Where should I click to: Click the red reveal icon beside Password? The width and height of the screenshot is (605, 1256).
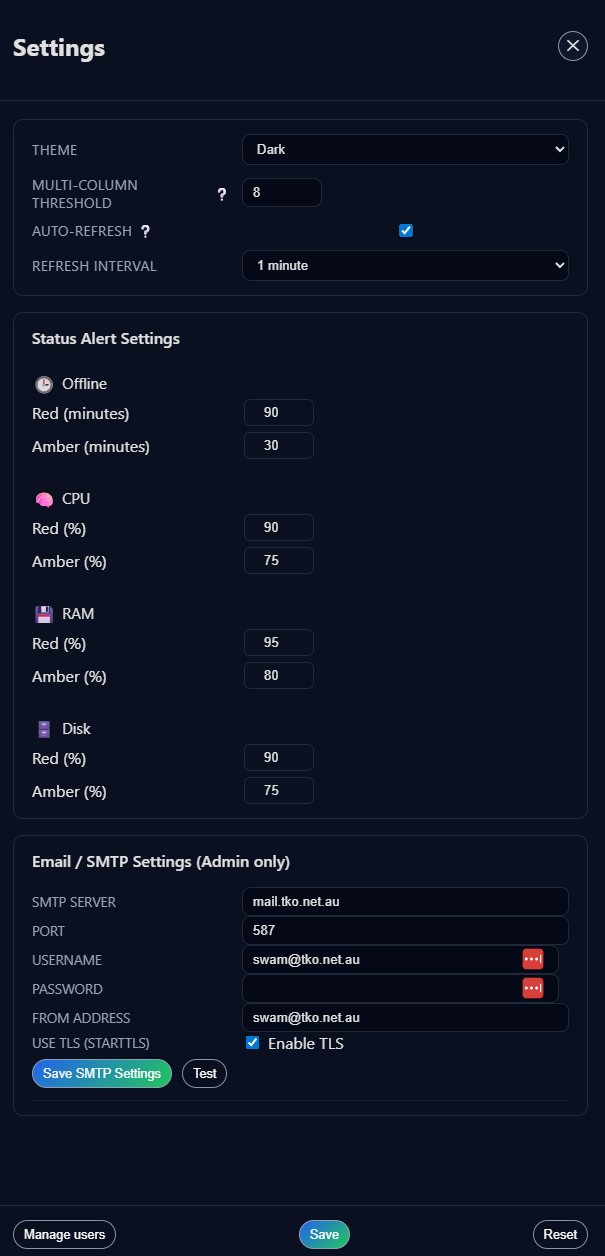pyautogui.click(x=533, y=988)
